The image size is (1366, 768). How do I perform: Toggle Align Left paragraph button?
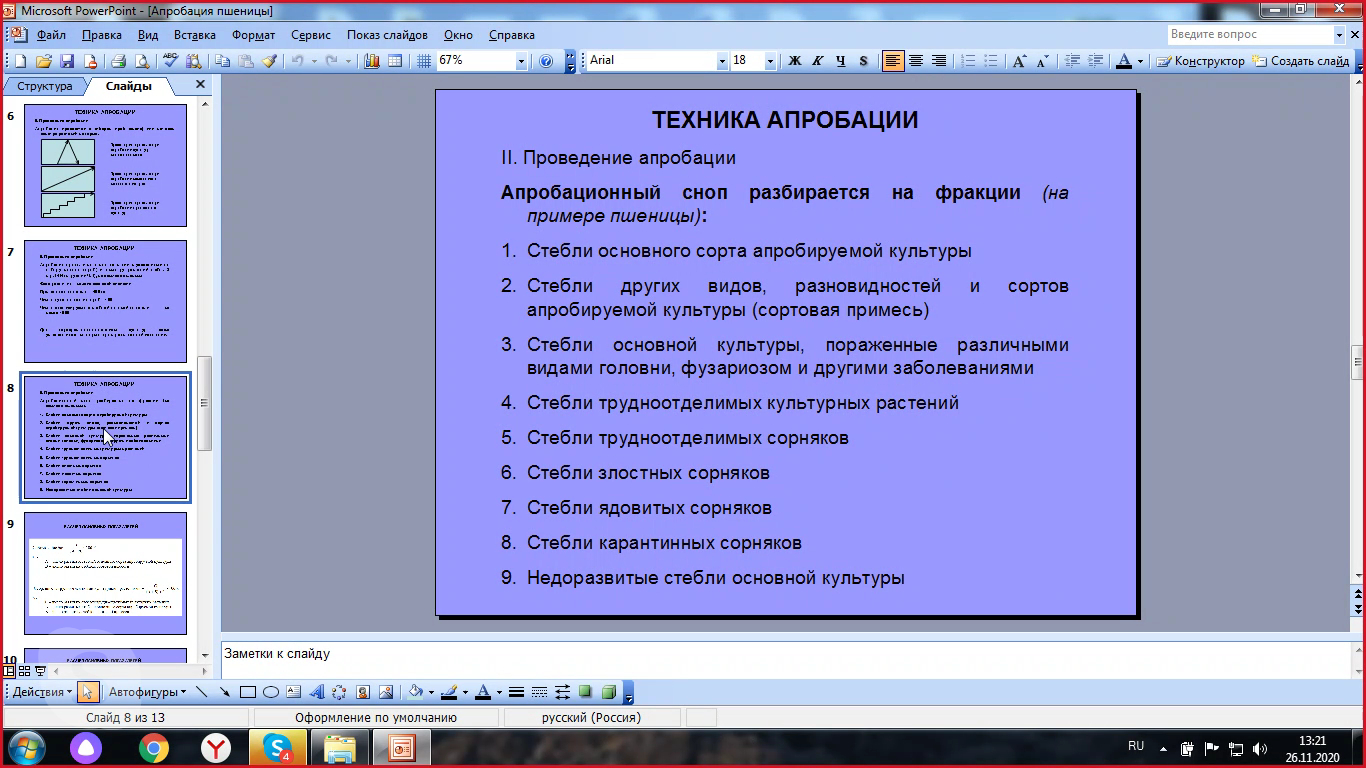pos(893,61)
